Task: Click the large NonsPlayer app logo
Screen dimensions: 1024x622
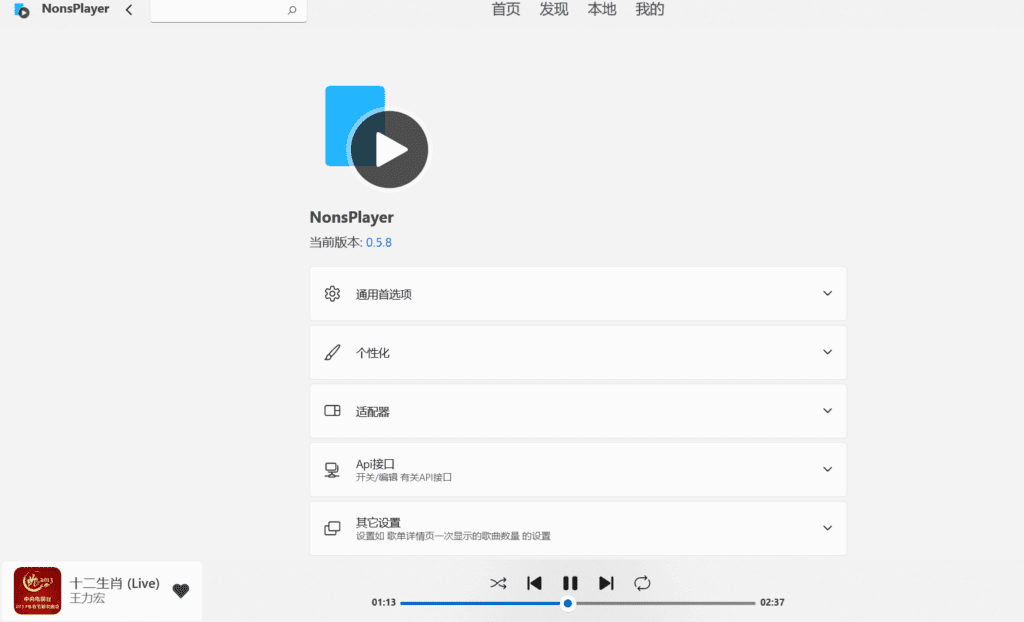Action: pyautogui.click(x=377, y=137)
